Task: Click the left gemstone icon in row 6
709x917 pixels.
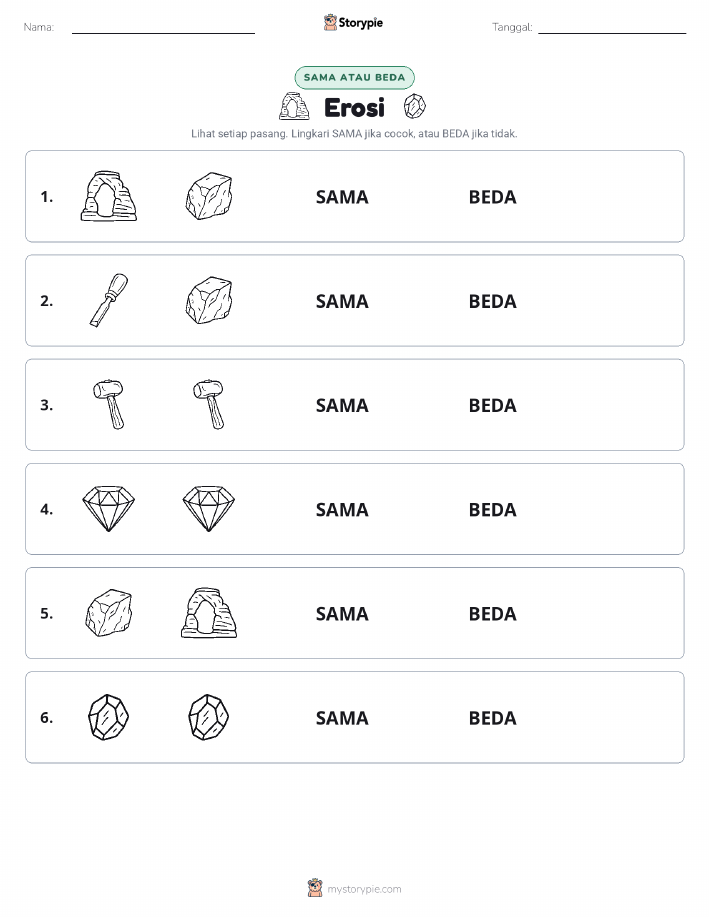Action: pos(109,717)
